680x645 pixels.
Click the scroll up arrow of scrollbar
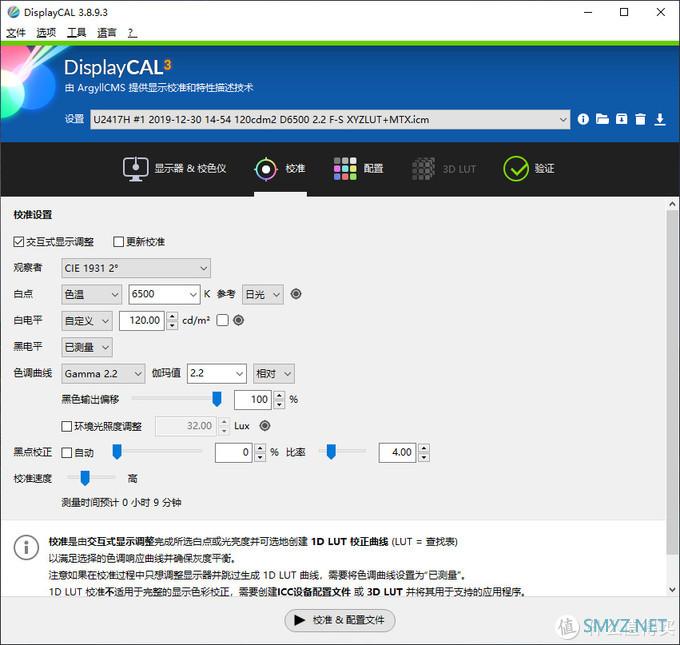pos(673,203)
